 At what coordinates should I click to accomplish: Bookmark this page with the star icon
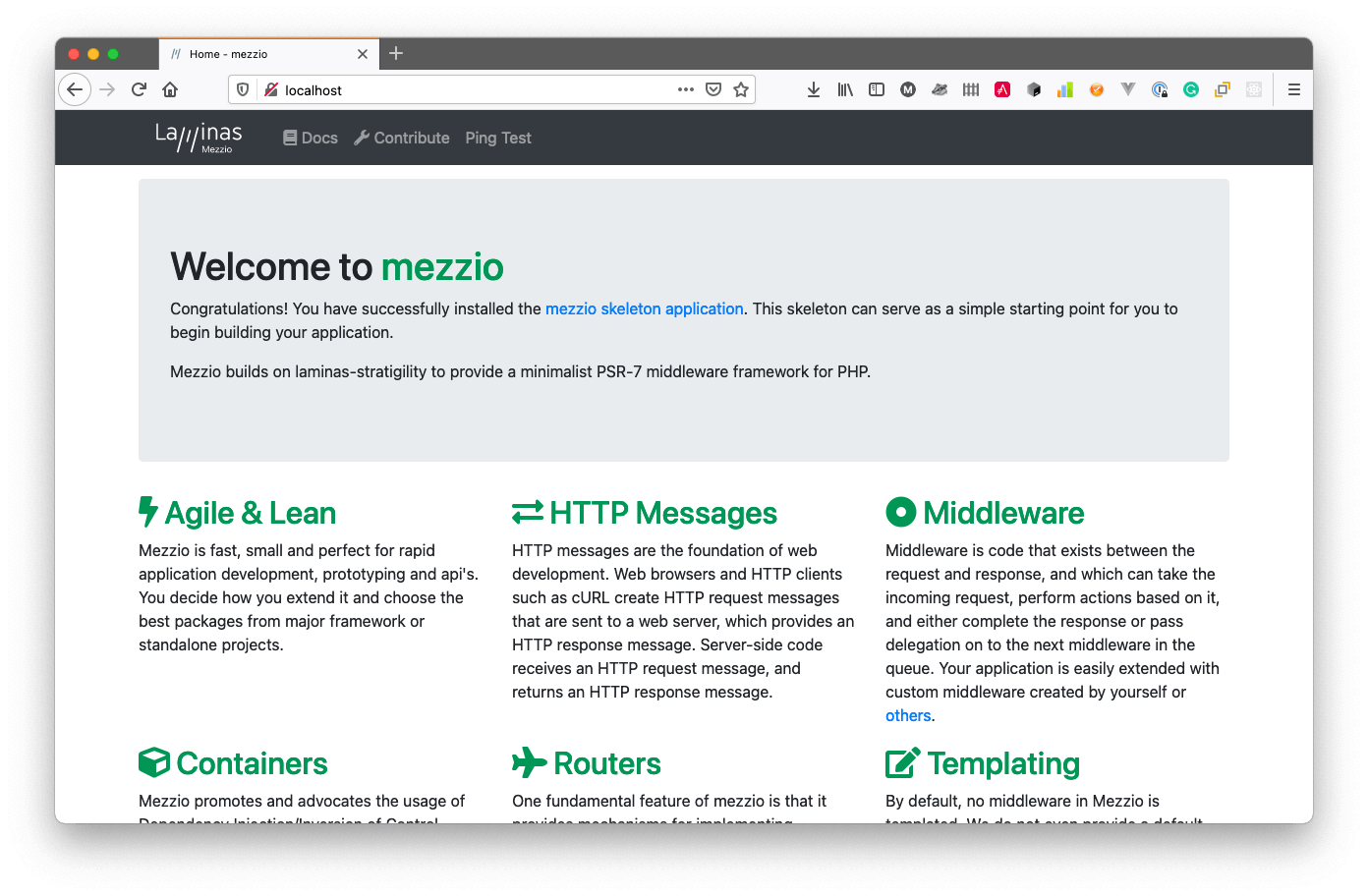(x=742, y=89)
